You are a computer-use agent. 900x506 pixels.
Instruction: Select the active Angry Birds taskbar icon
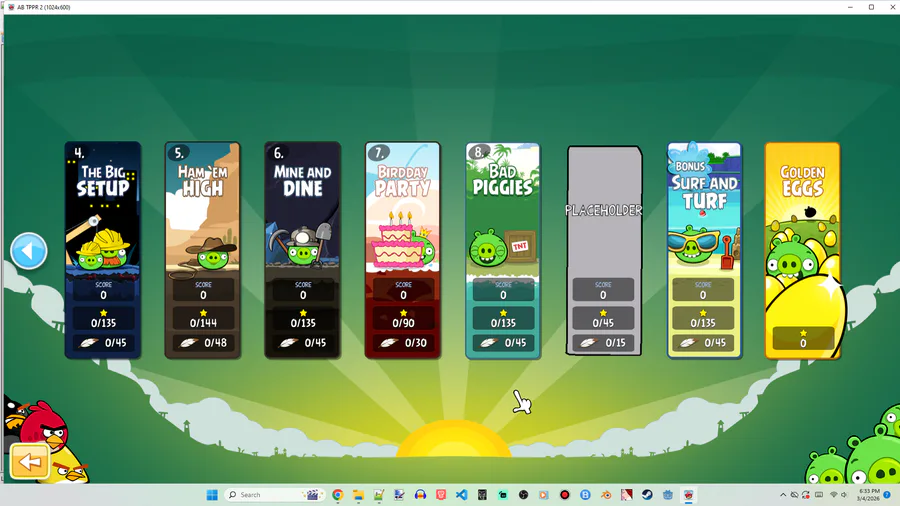688,495
